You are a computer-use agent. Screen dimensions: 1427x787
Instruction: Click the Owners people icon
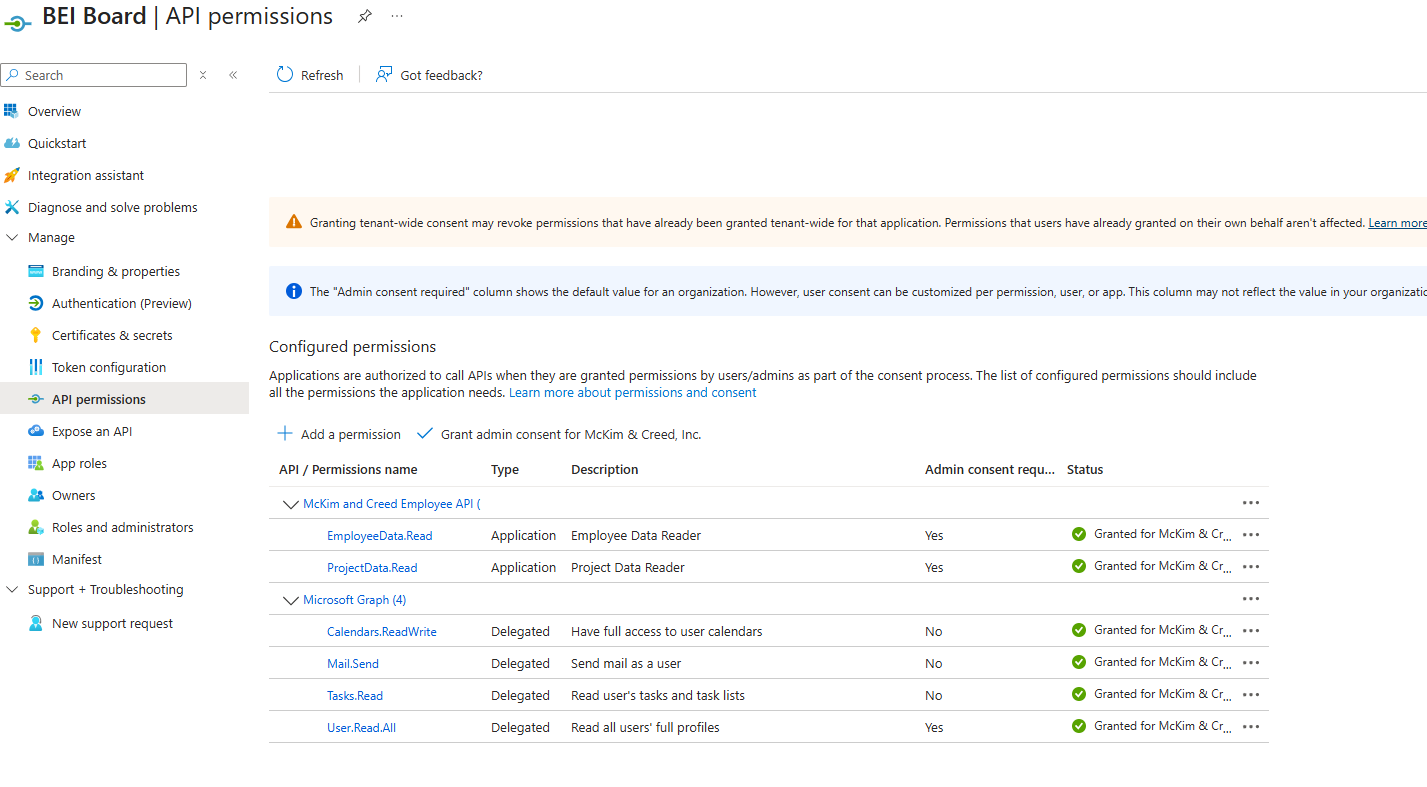36,495
